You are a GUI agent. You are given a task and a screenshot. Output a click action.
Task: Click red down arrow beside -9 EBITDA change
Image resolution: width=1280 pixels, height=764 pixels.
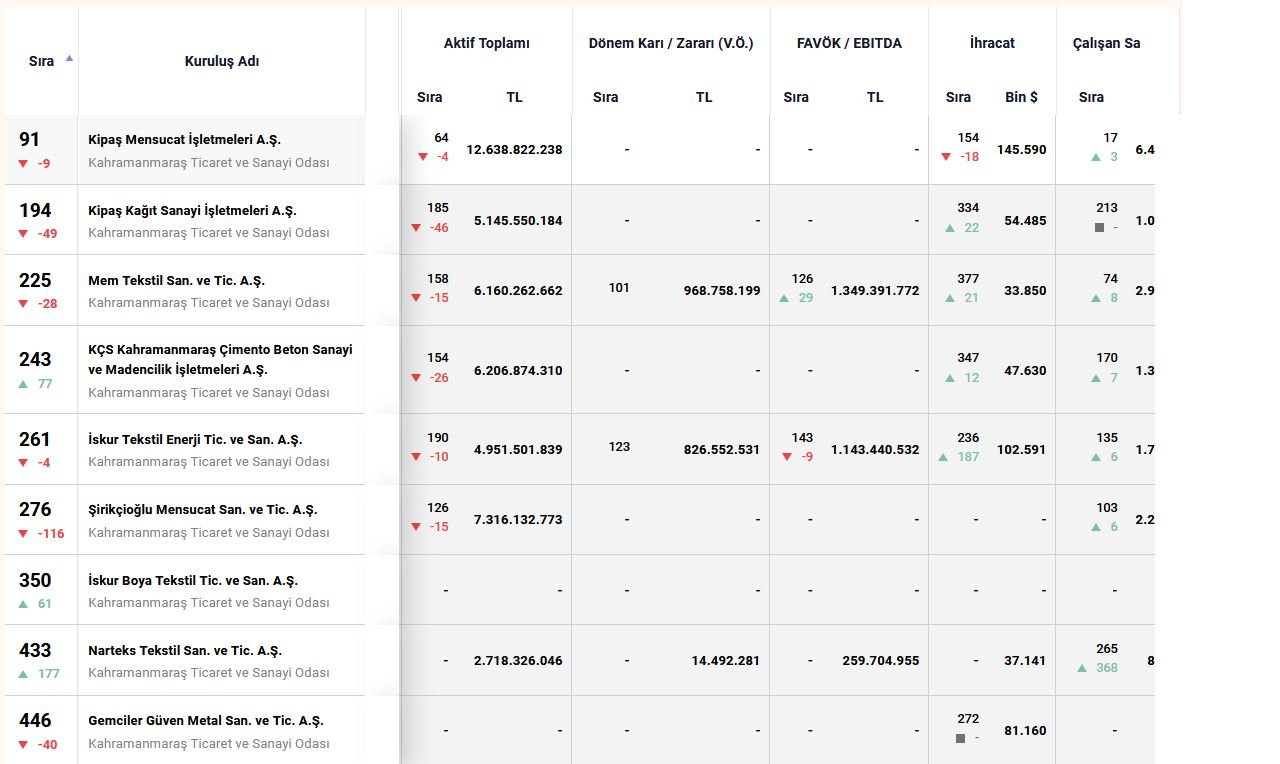[x=788, y=457]
